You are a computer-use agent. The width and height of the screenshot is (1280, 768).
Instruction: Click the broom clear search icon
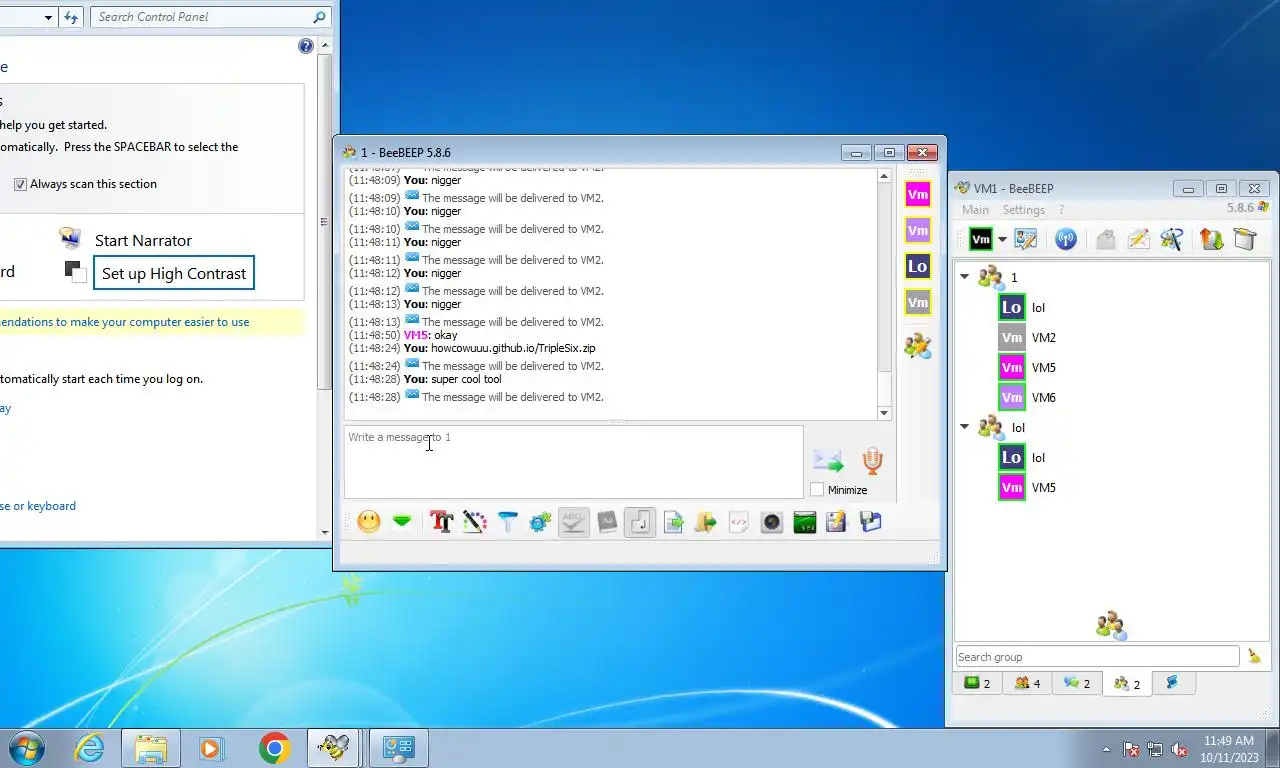pos(1254,656)
